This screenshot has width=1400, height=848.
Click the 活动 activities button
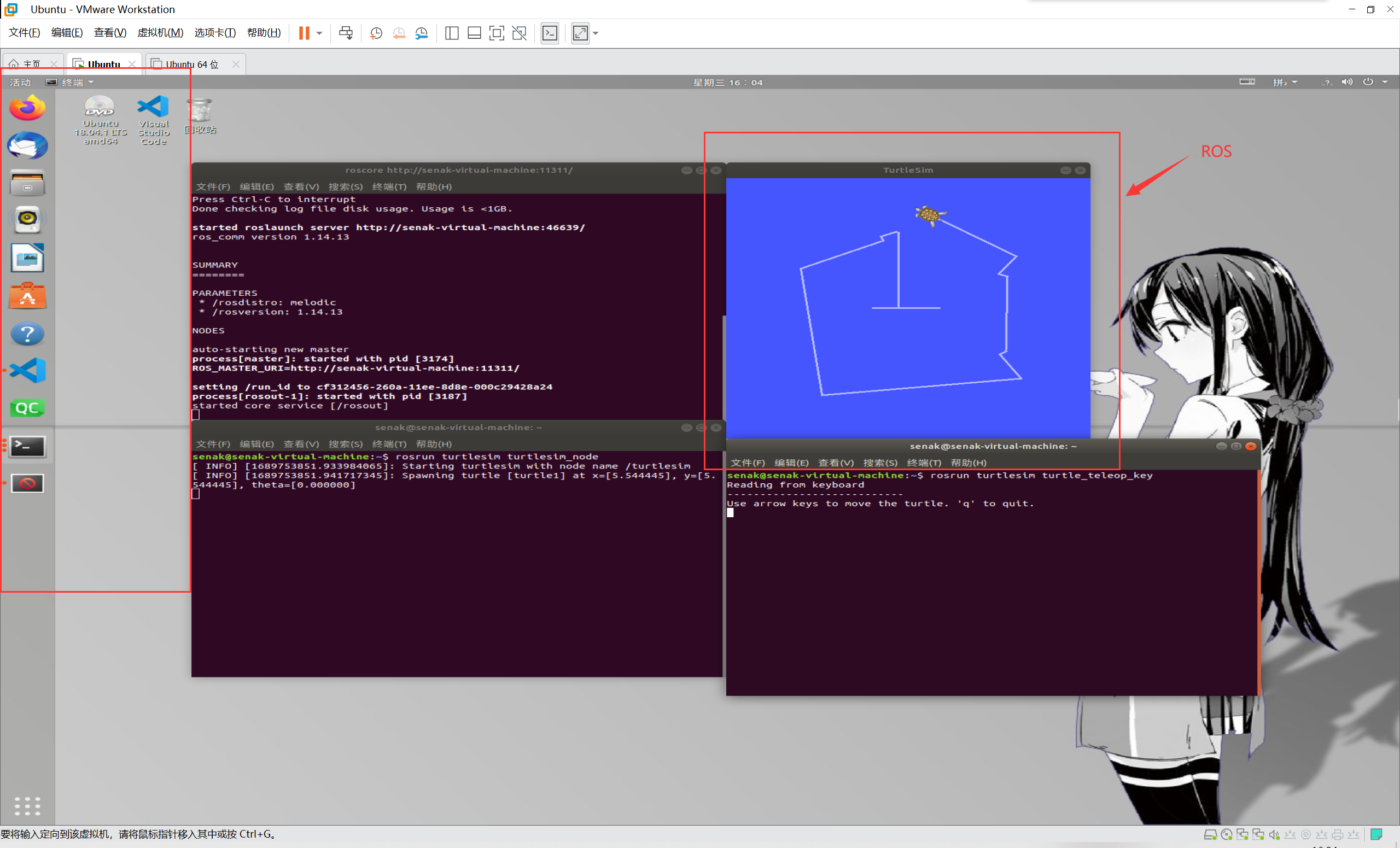(x=20, y=83)
